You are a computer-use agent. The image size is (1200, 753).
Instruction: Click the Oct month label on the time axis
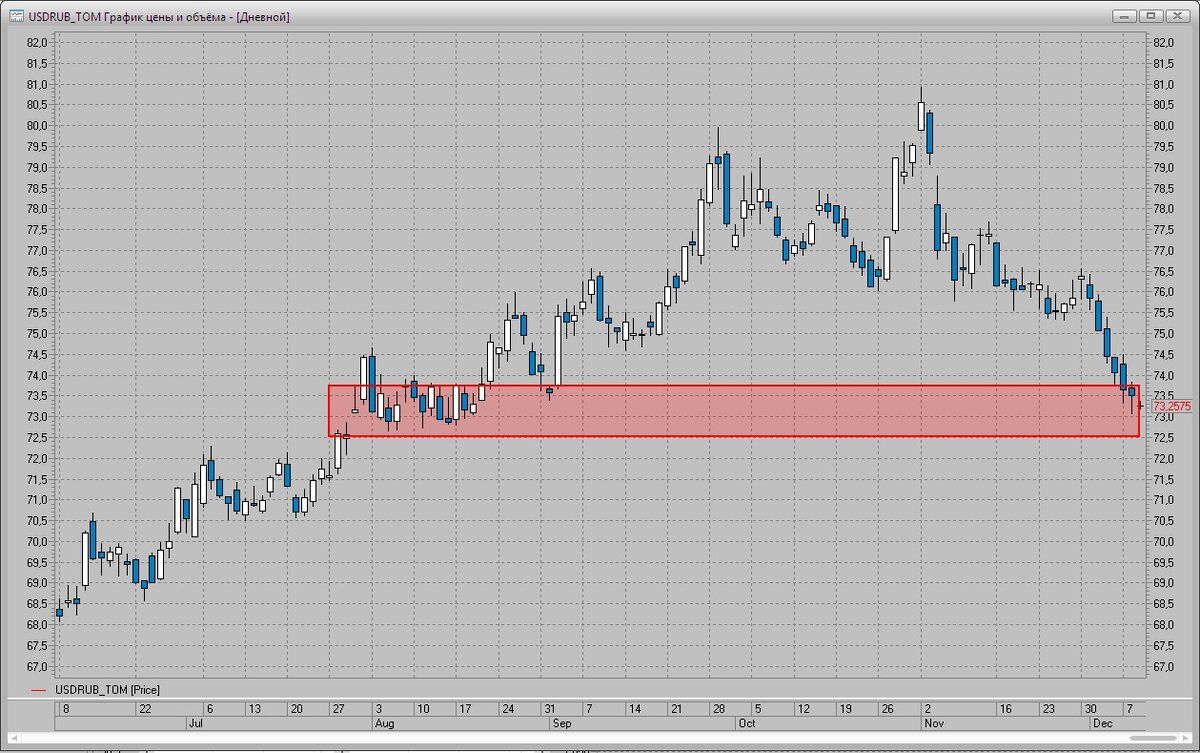click(746, 721)
